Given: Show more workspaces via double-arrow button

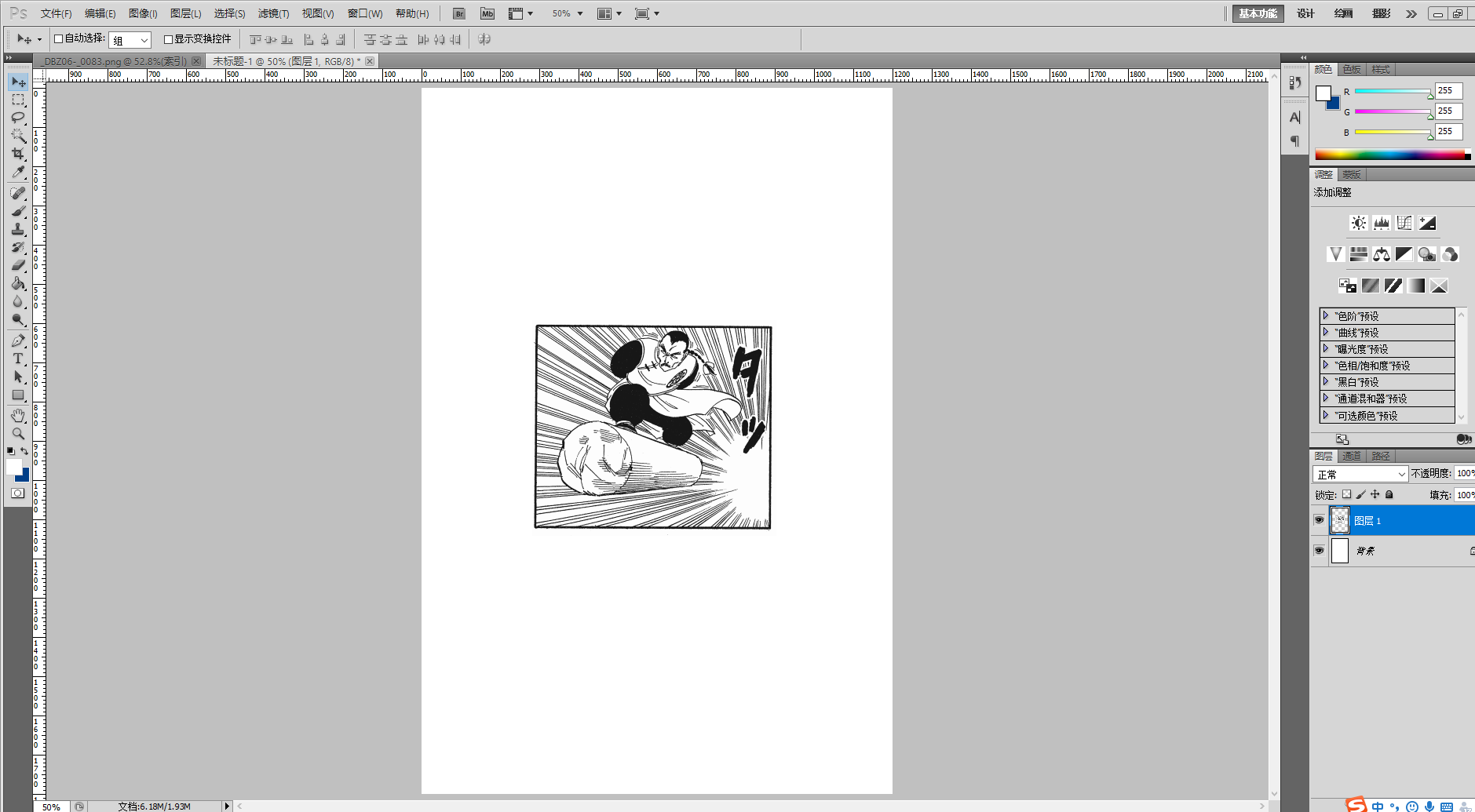Looking at the screenshot, I should [1411, 13].
